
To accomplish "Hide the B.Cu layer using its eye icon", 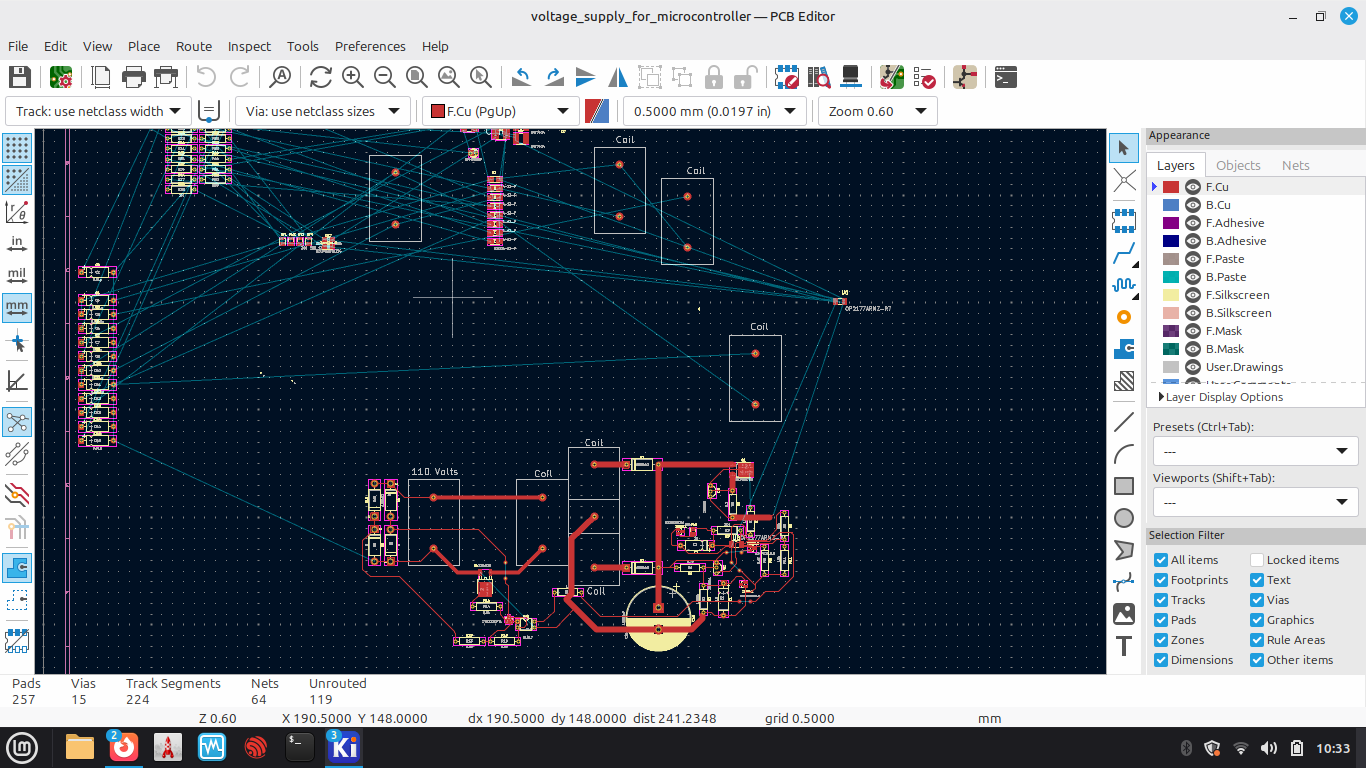I will coord(1192,205).
